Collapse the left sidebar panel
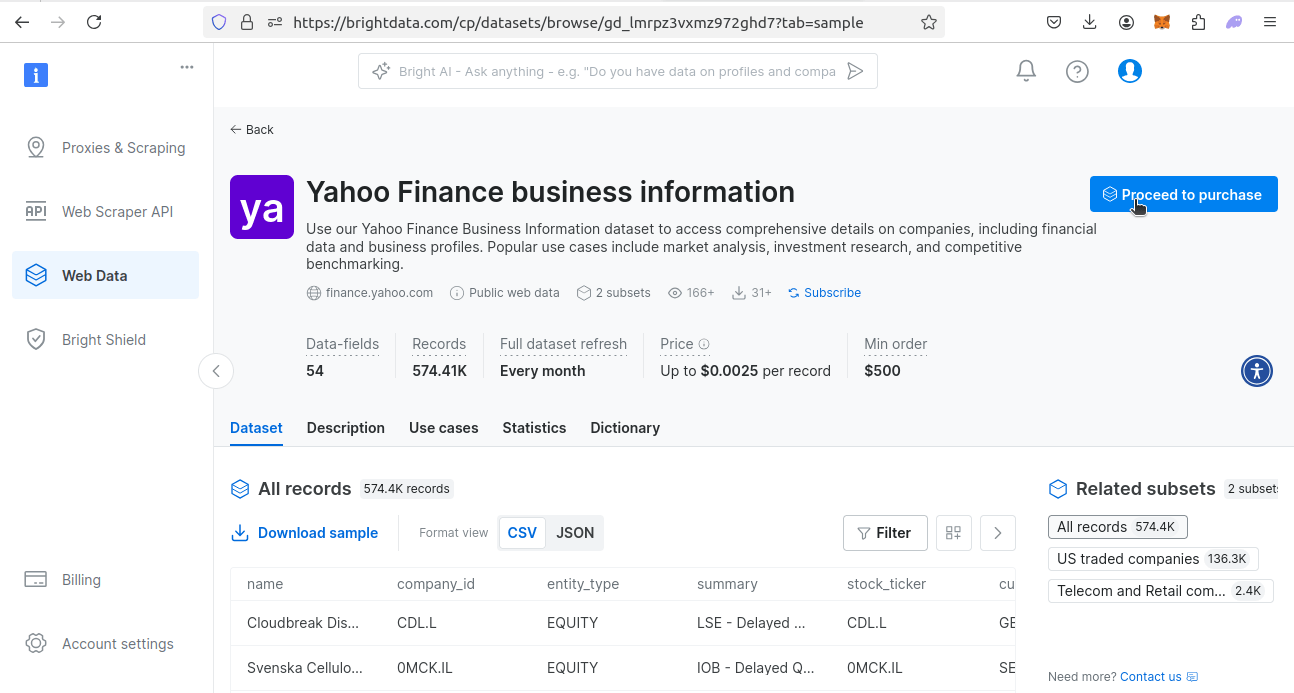 tap(216, 371)
